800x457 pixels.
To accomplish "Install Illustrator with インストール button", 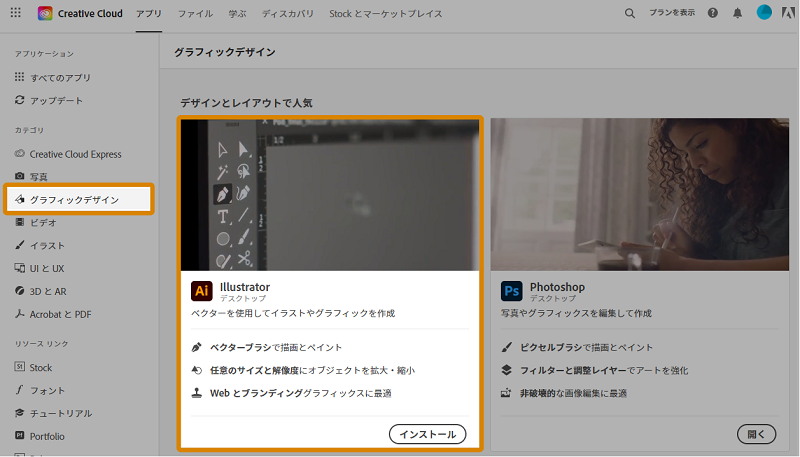I will point(428,434).
